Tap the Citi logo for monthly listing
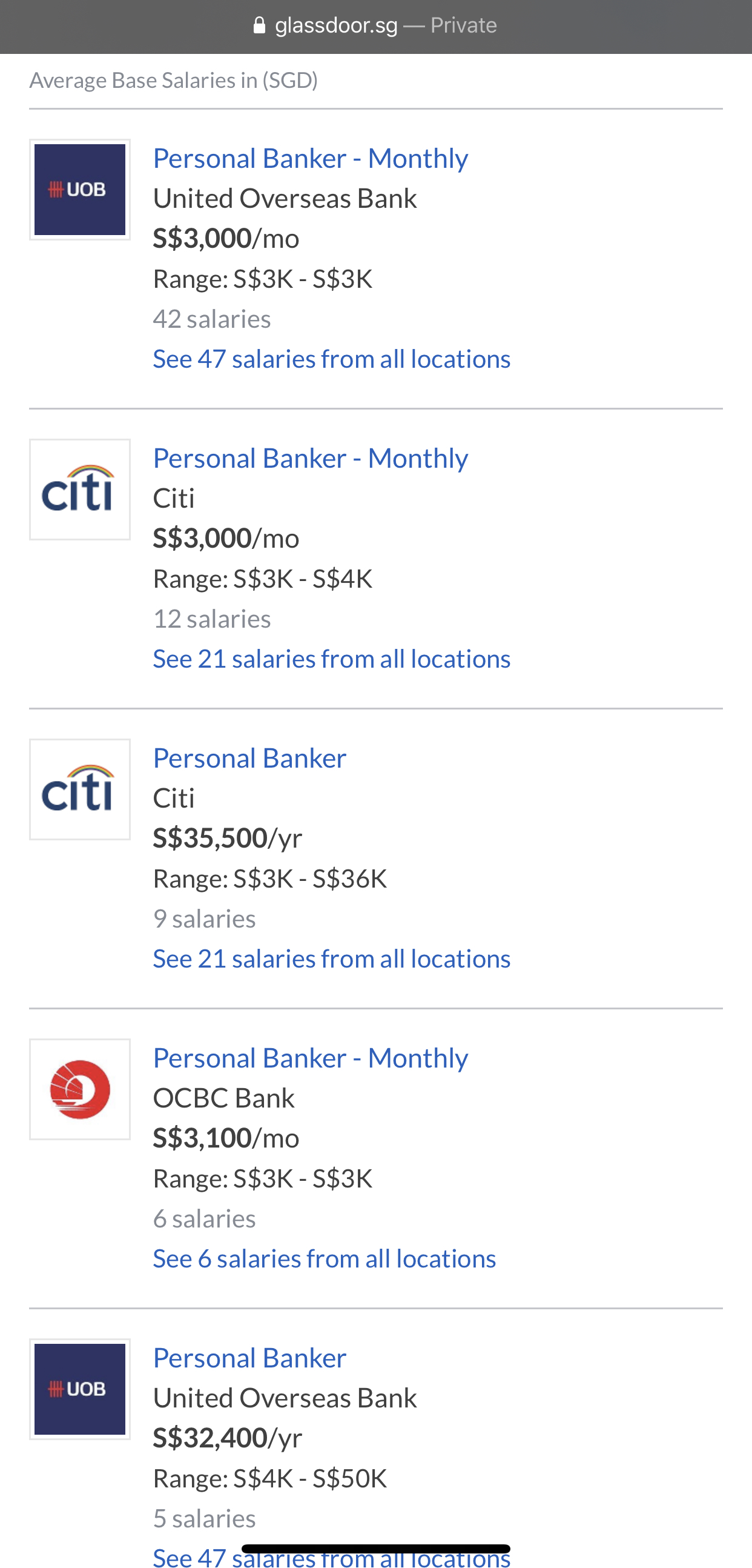Viewport: 752px width, 1568px height. pyautogui.click(x=80, y=490)
